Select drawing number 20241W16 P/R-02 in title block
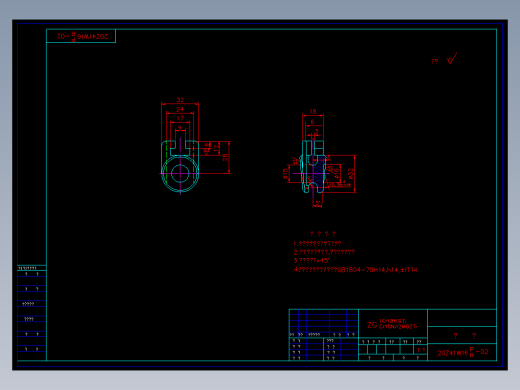 pos(463,352)
